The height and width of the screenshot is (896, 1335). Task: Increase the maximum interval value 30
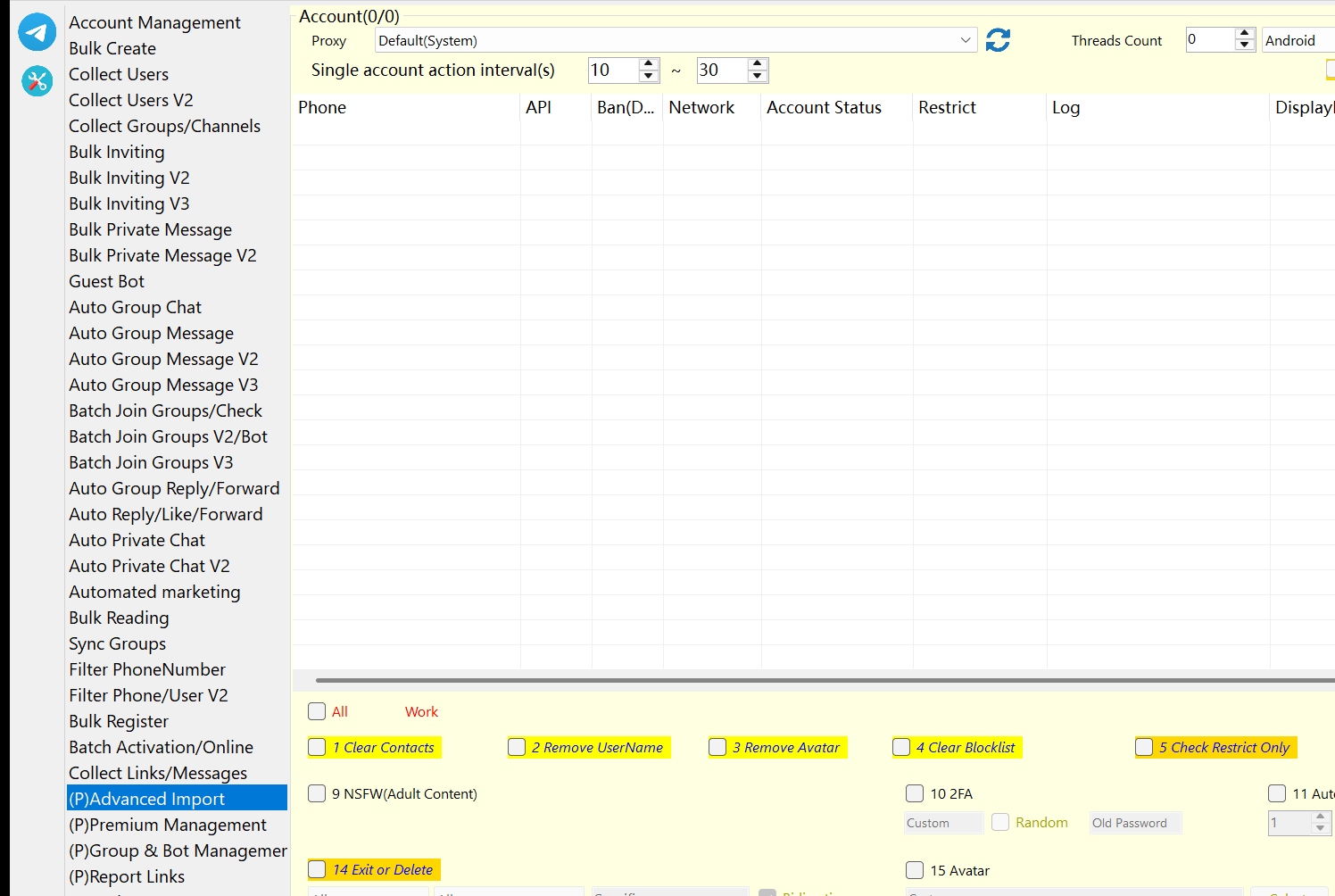(758, 64)
